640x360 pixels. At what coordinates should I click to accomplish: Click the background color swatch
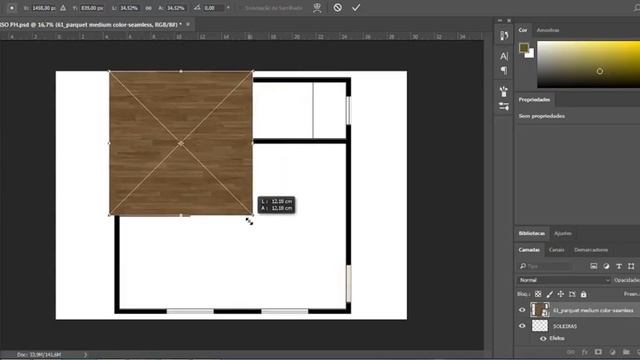click(530, 54)
